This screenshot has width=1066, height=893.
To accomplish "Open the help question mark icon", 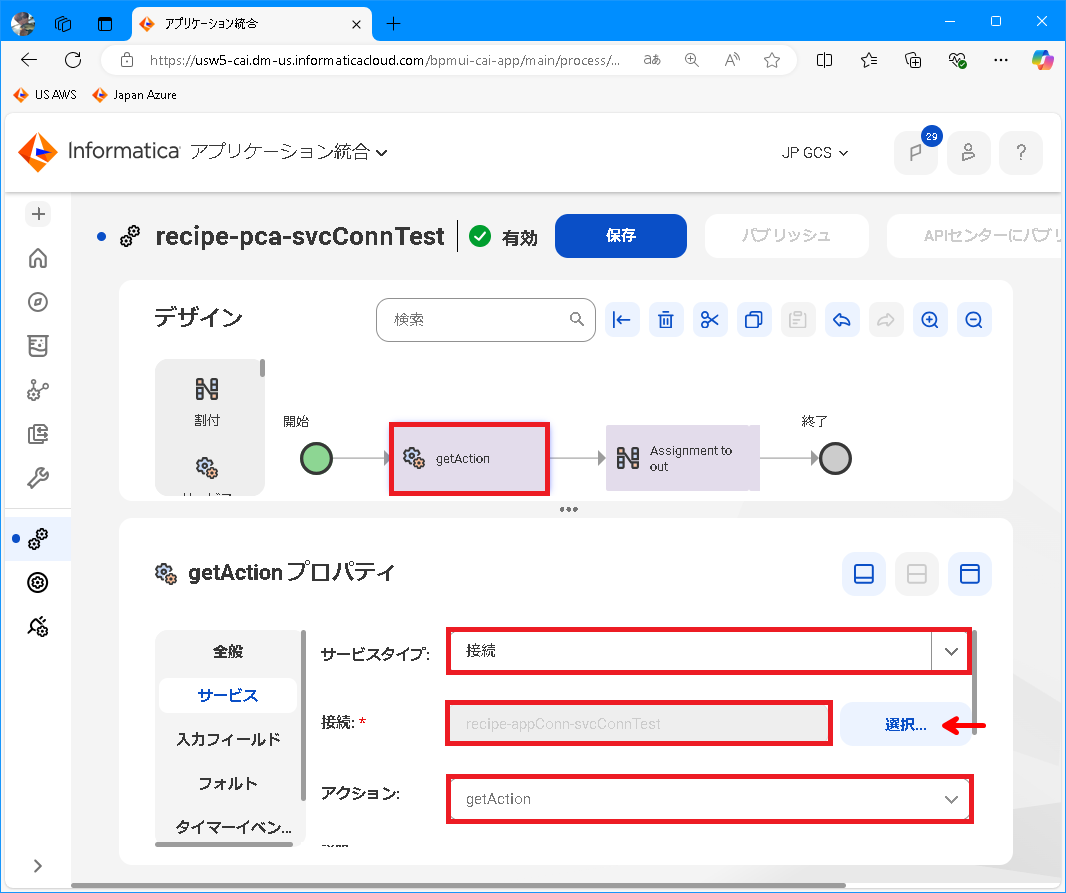I will point(1020,153).
